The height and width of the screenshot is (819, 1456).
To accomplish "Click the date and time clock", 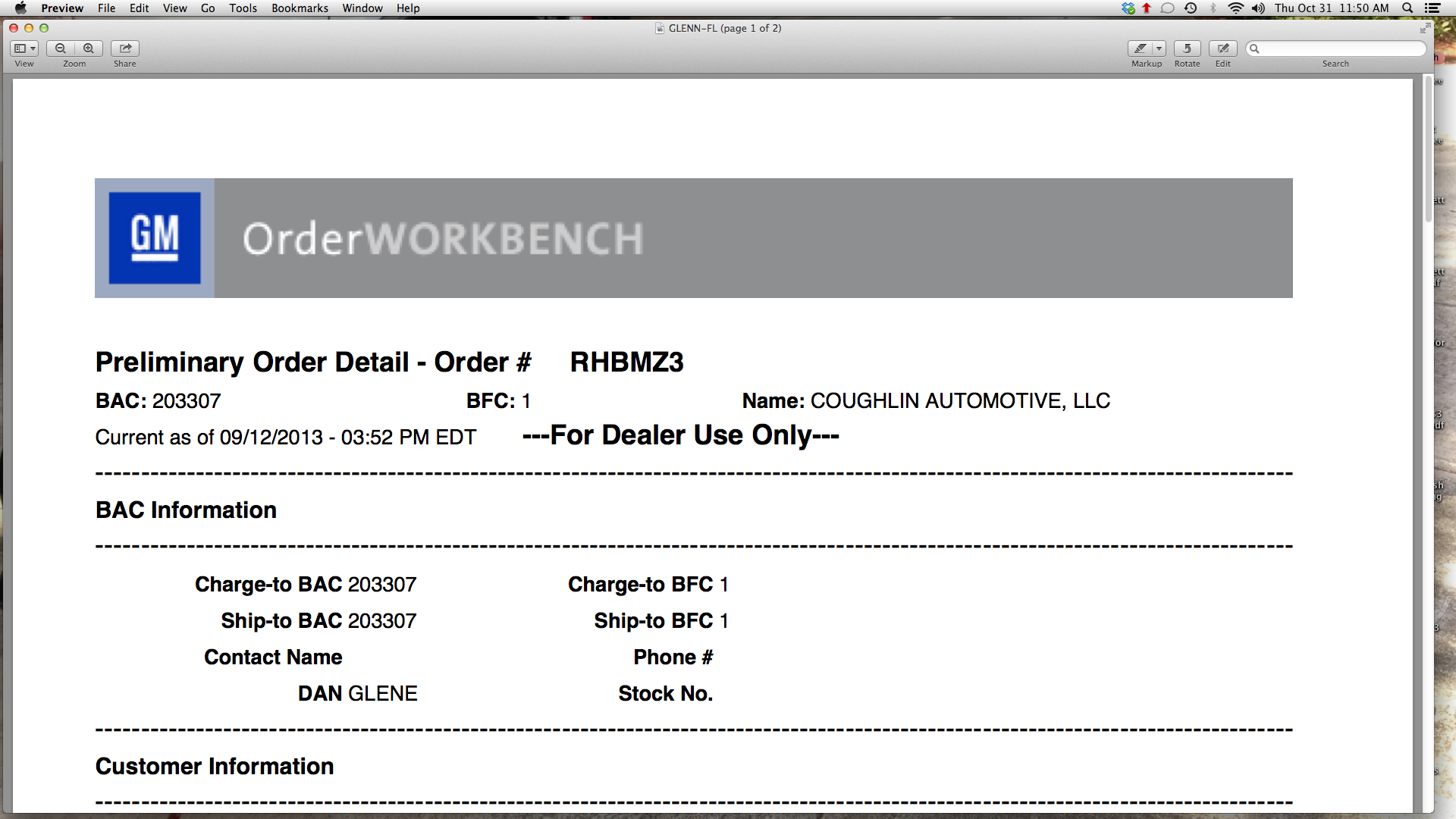I will pyautogui.click(x=1332, y=8).
